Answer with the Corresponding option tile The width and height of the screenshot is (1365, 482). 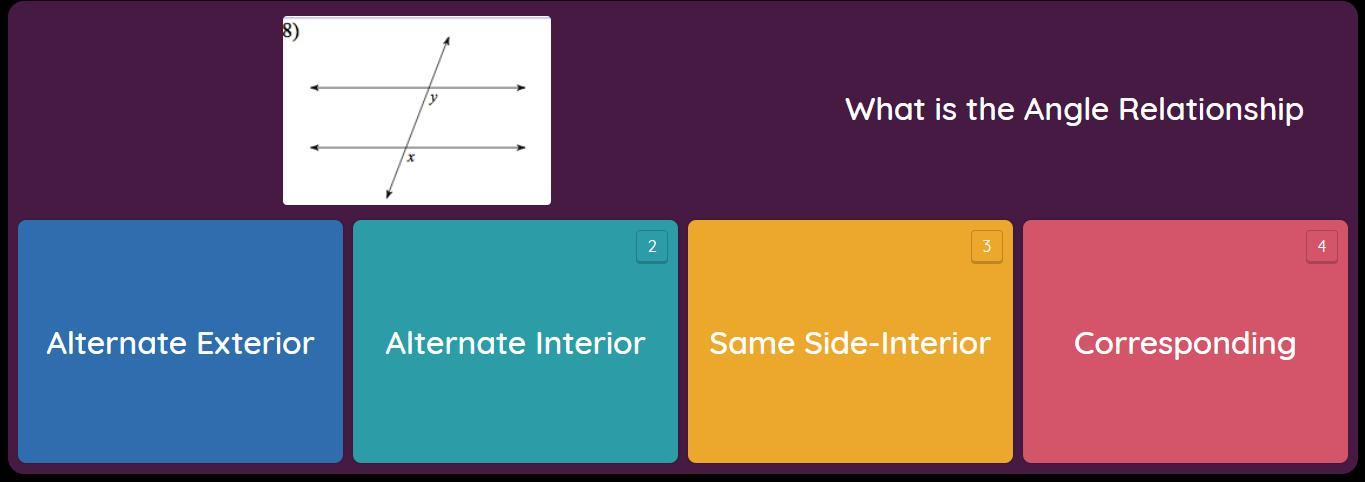pyautogui.click(x=1185, y=342)
